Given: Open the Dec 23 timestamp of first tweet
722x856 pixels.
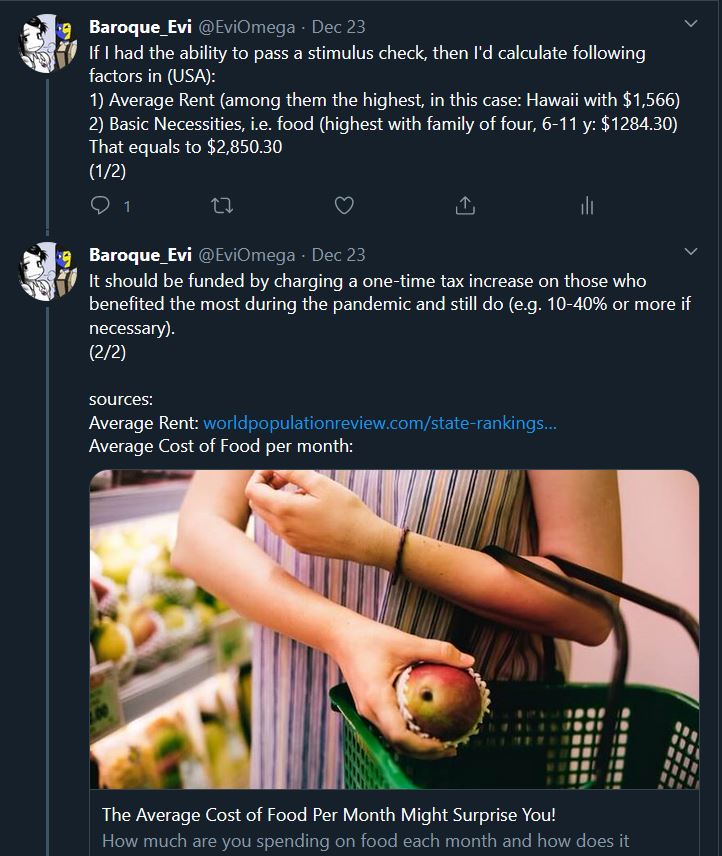Looking at the screenshot, I should click(x=338, y=27).
